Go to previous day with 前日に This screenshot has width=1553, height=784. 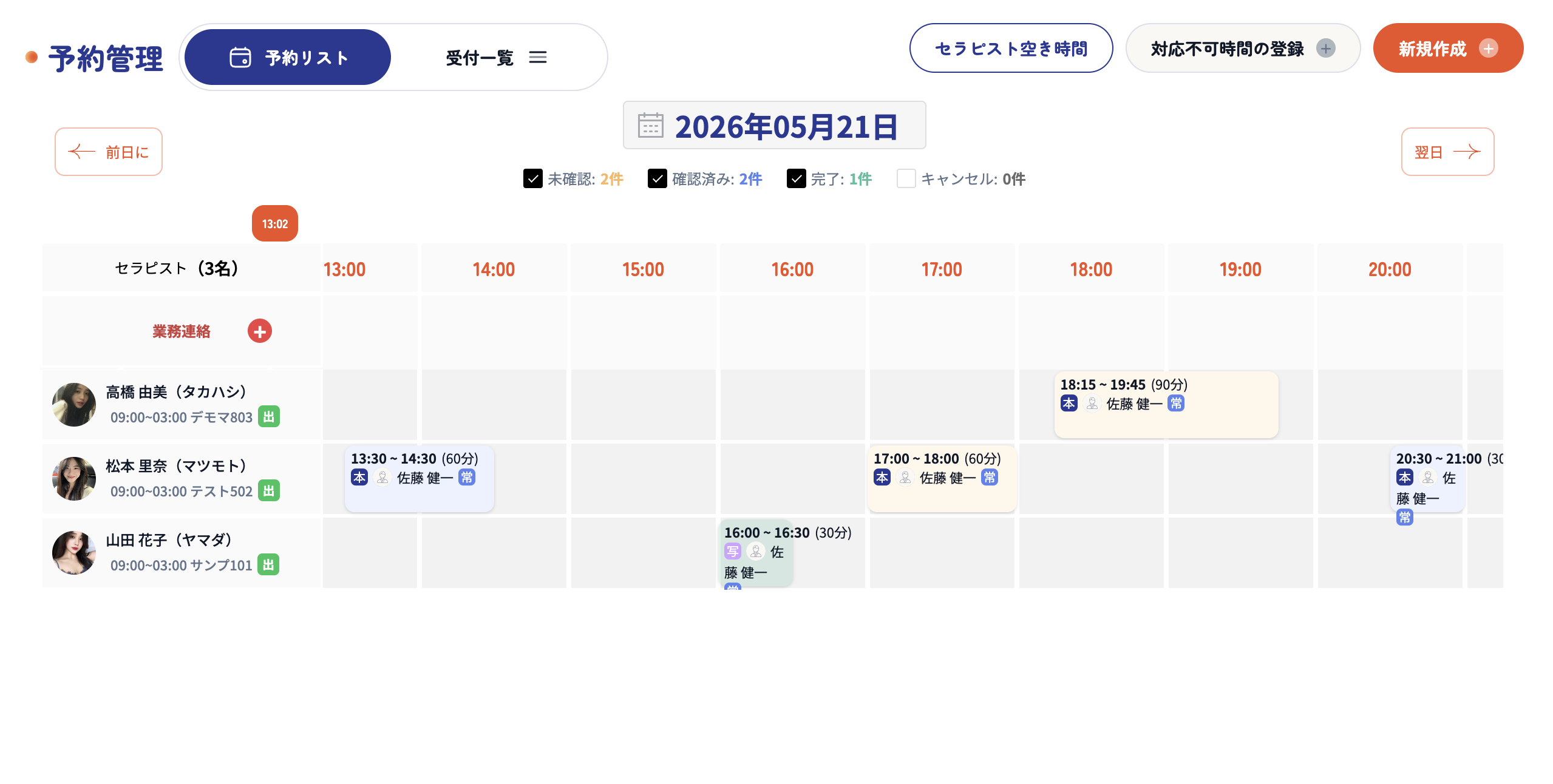click(109, 152)
